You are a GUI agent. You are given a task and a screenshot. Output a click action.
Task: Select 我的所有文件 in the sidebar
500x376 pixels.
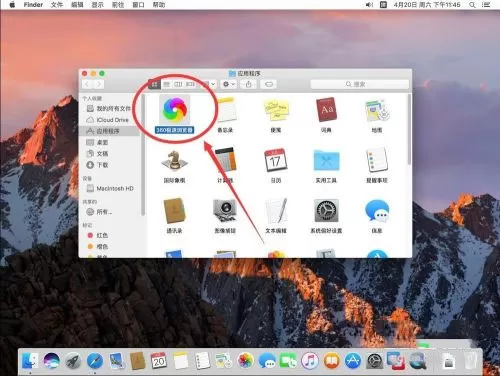point(109,108)
